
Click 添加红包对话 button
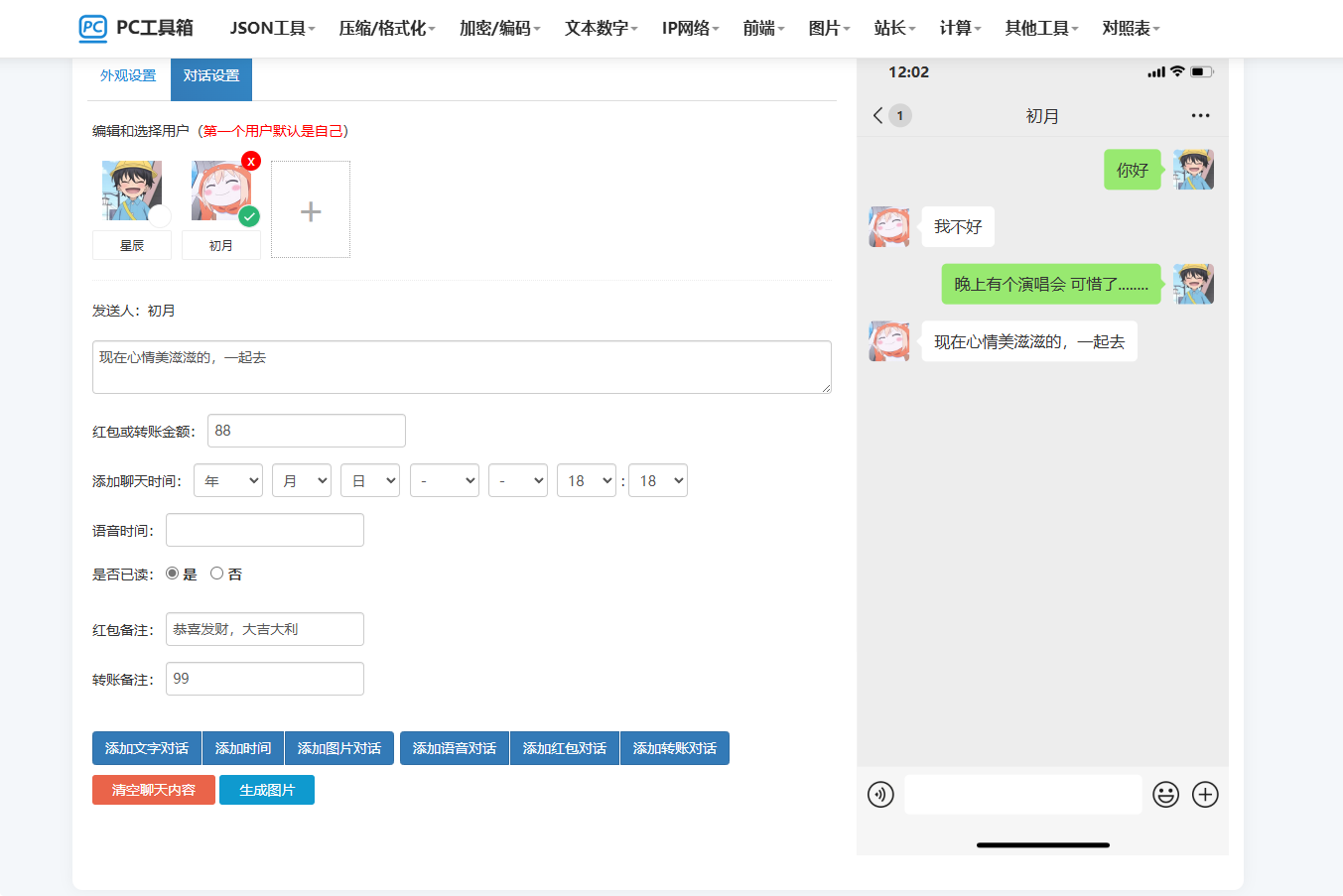(x=565, y=748)
